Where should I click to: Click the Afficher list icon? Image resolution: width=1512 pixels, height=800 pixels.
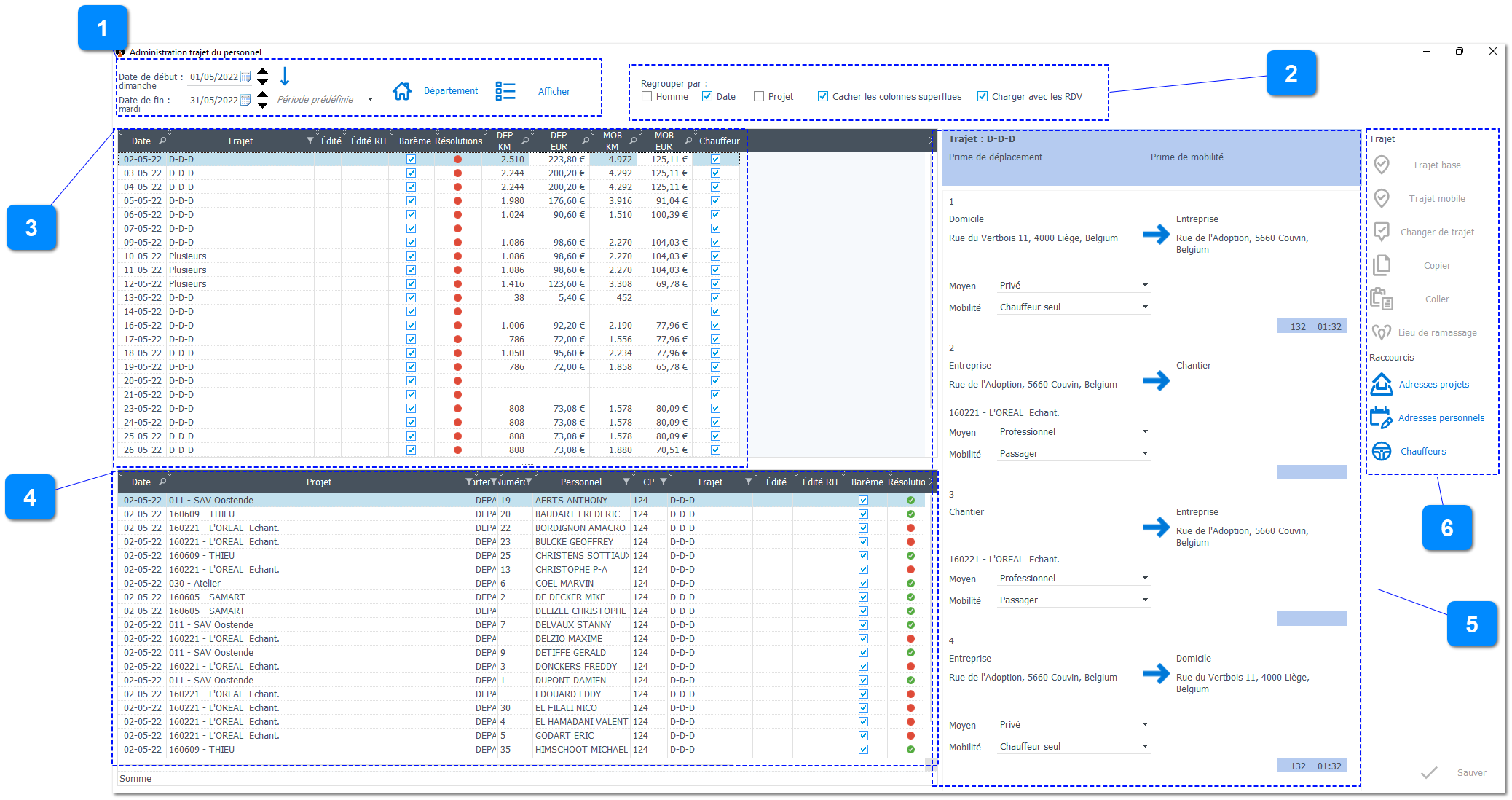click(505, 91)
